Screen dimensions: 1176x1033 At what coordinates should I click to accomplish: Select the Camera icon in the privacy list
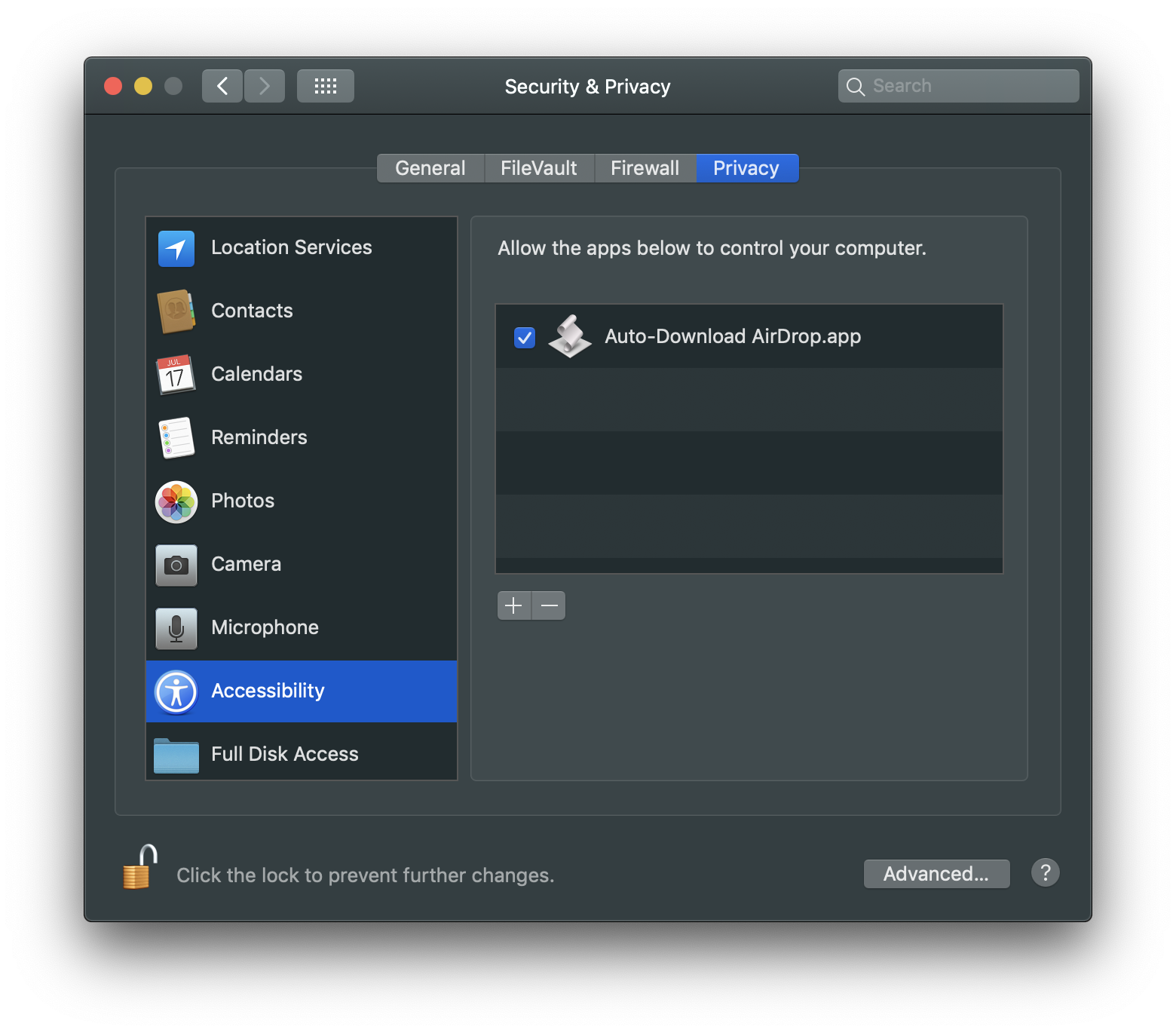click(176, 565)
